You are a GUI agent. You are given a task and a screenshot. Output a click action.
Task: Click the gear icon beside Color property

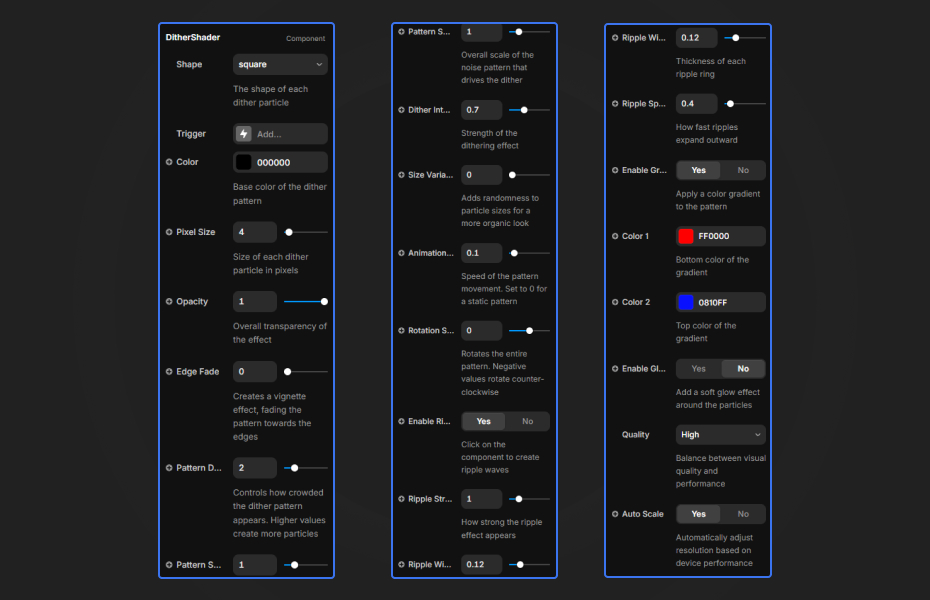(166, 161)
